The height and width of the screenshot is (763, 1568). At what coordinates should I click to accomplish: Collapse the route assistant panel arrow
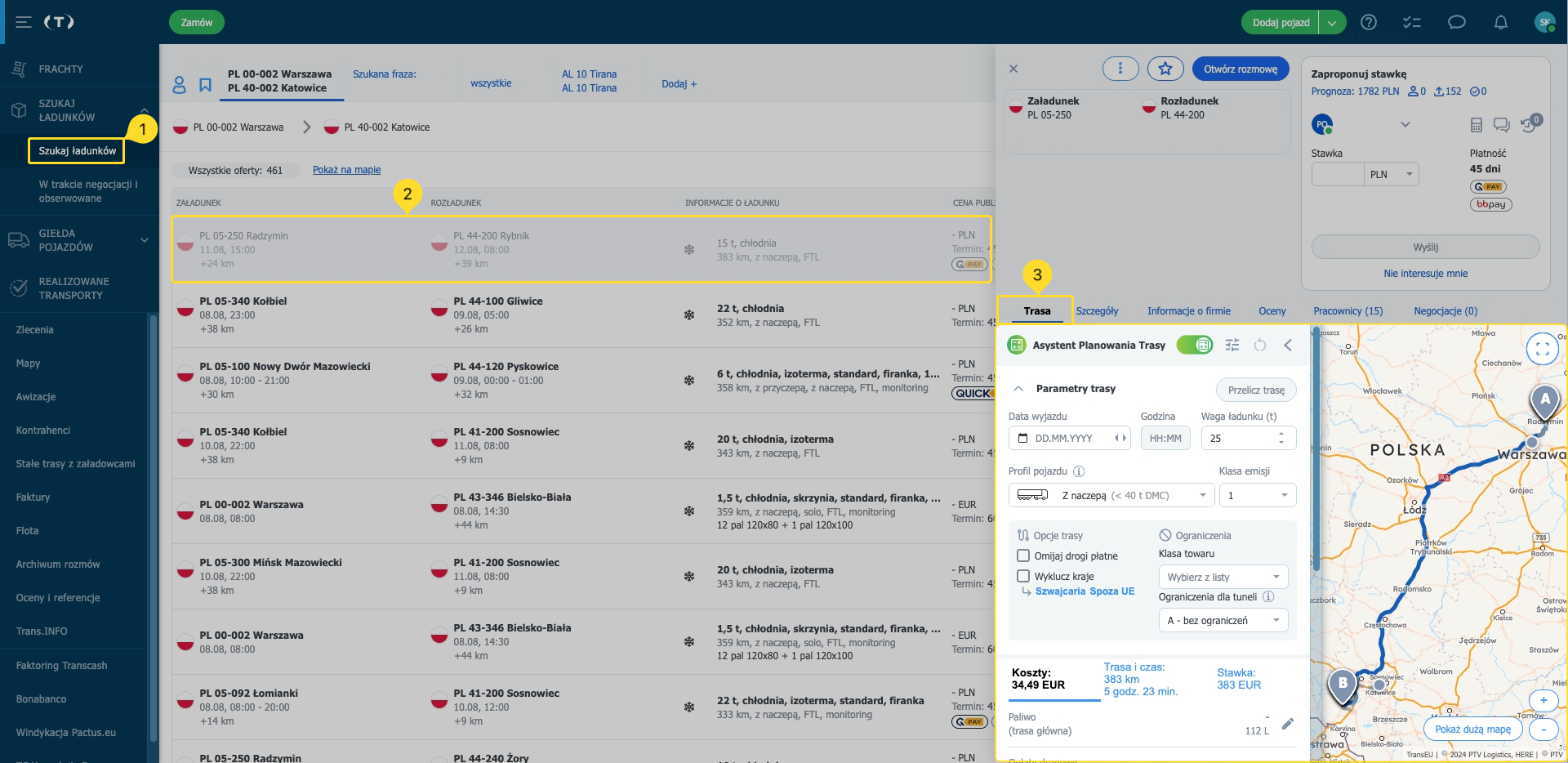click(1288, 345)
